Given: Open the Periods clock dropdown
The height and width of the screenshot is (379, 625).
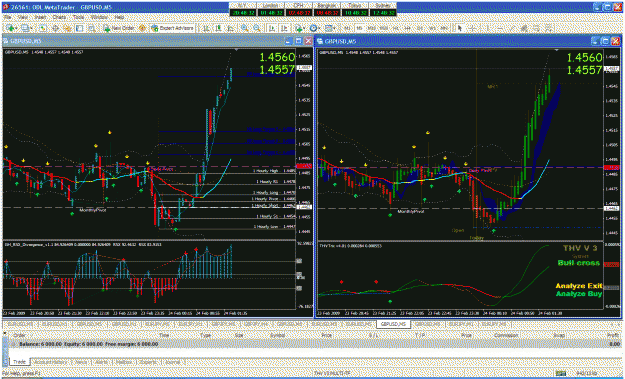Looking at the screenshot, I should point(315,28).
